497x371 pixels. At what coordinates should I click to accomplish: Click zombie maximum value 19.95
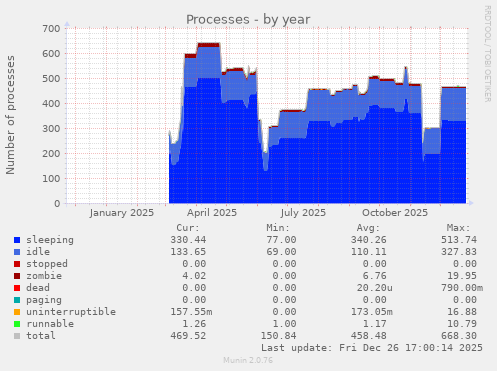[x=462, y=276]
